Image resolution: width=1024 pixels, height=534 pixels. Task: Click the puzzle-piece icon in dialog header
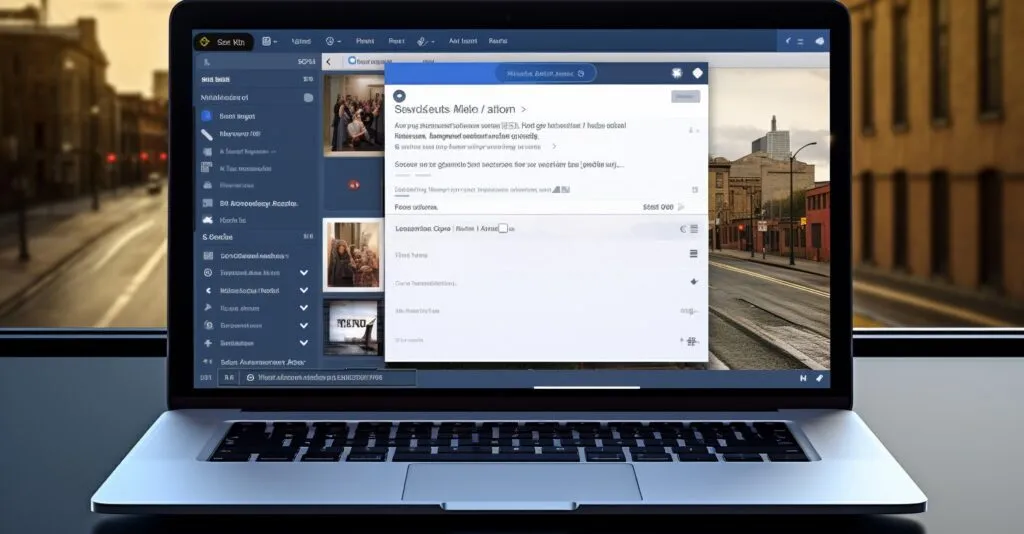(677, 73)
